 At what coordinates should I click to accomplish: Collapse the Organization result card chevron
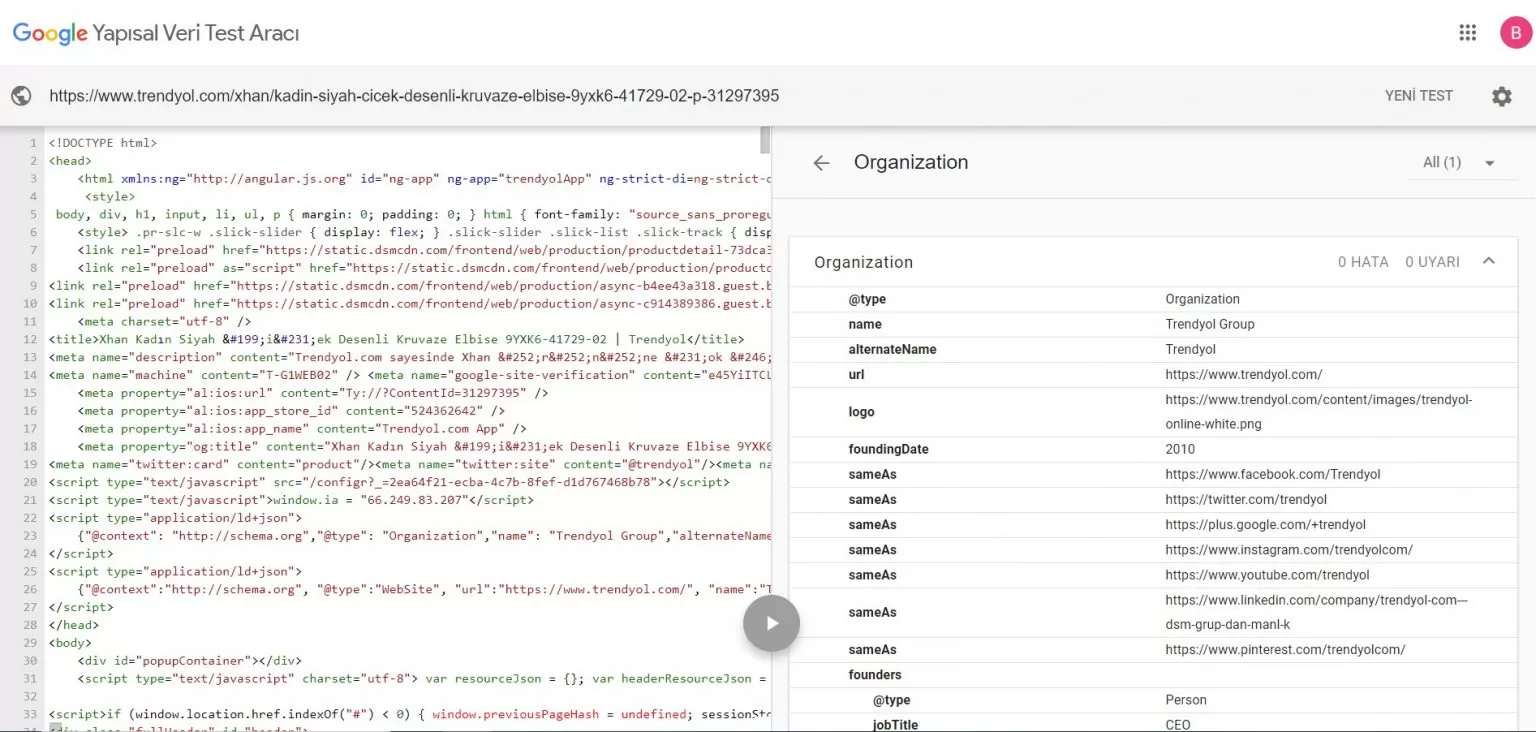1488,262
